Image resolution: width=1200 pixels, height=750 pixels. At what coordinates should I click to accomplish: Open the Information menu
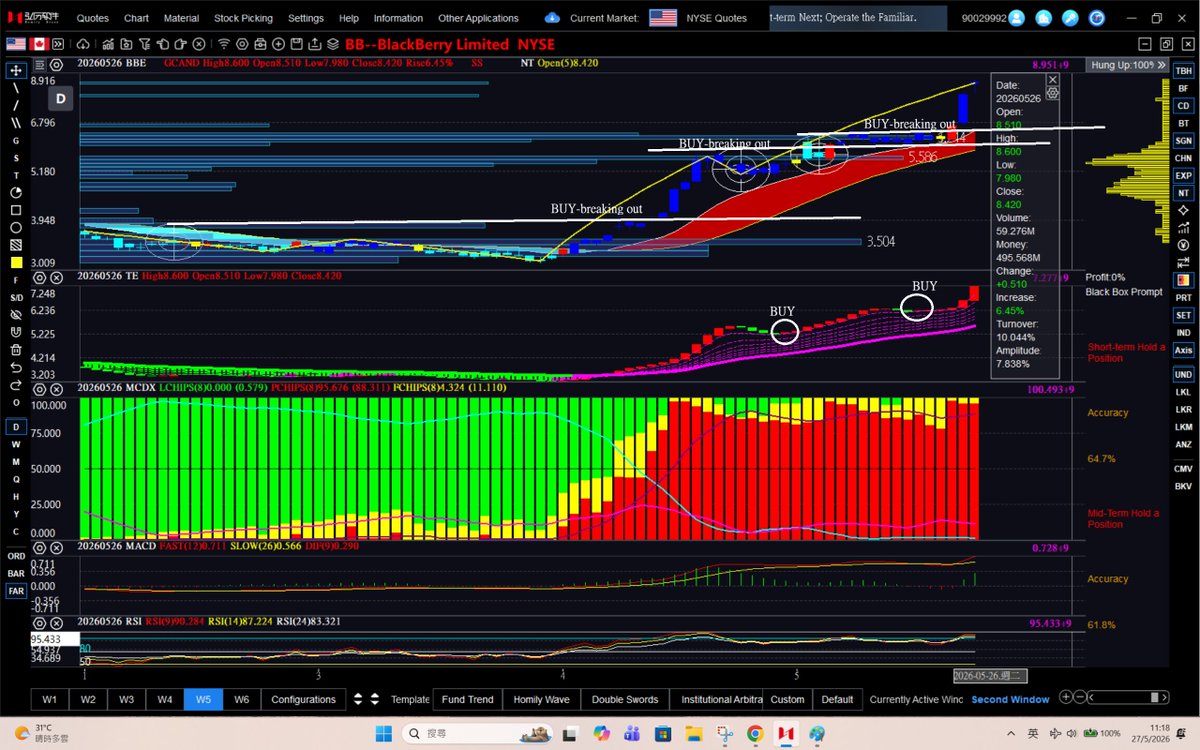coord(398,18)
